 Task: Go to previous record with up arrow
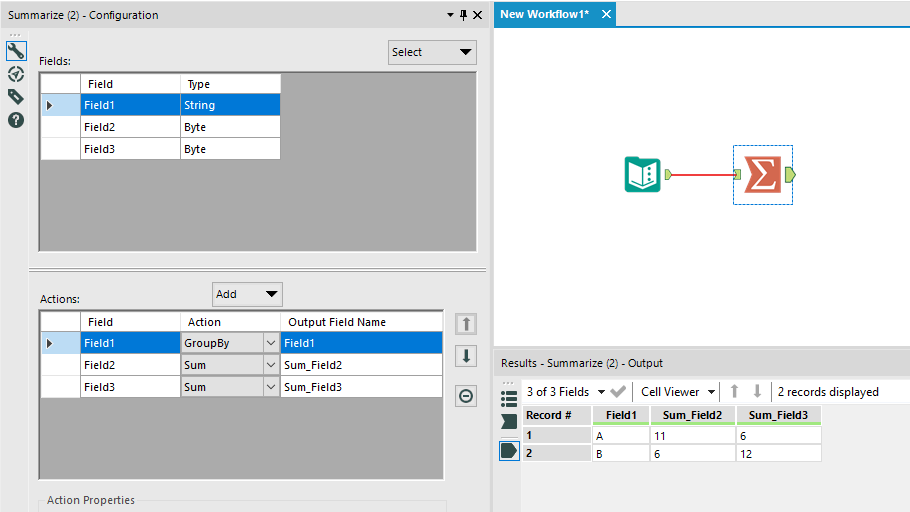pyautogui.click(x=735, y=392)
